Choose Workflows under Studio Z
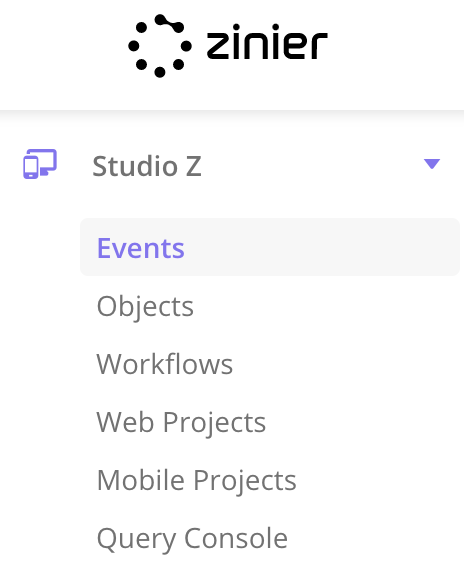 (x=165, y=364)
